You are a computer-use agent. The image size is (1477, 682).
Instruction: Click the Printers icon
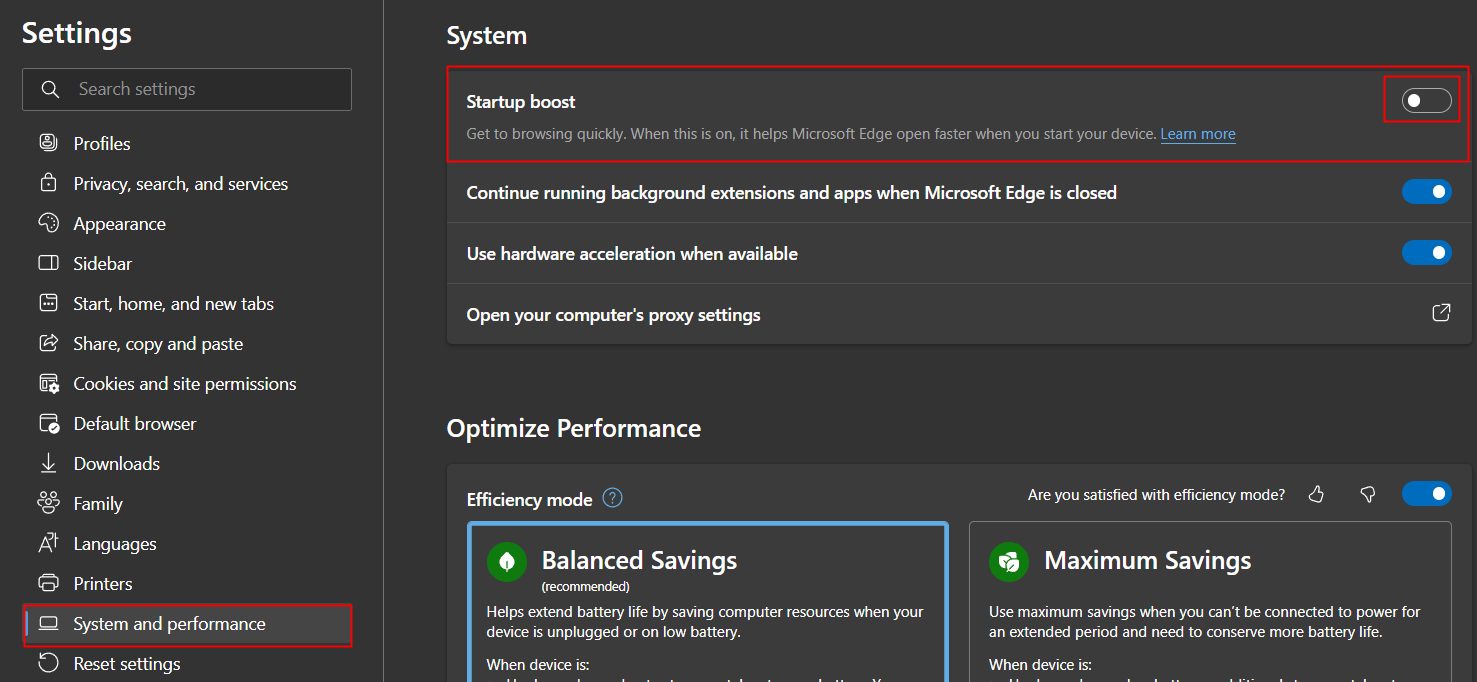point(48,583)
